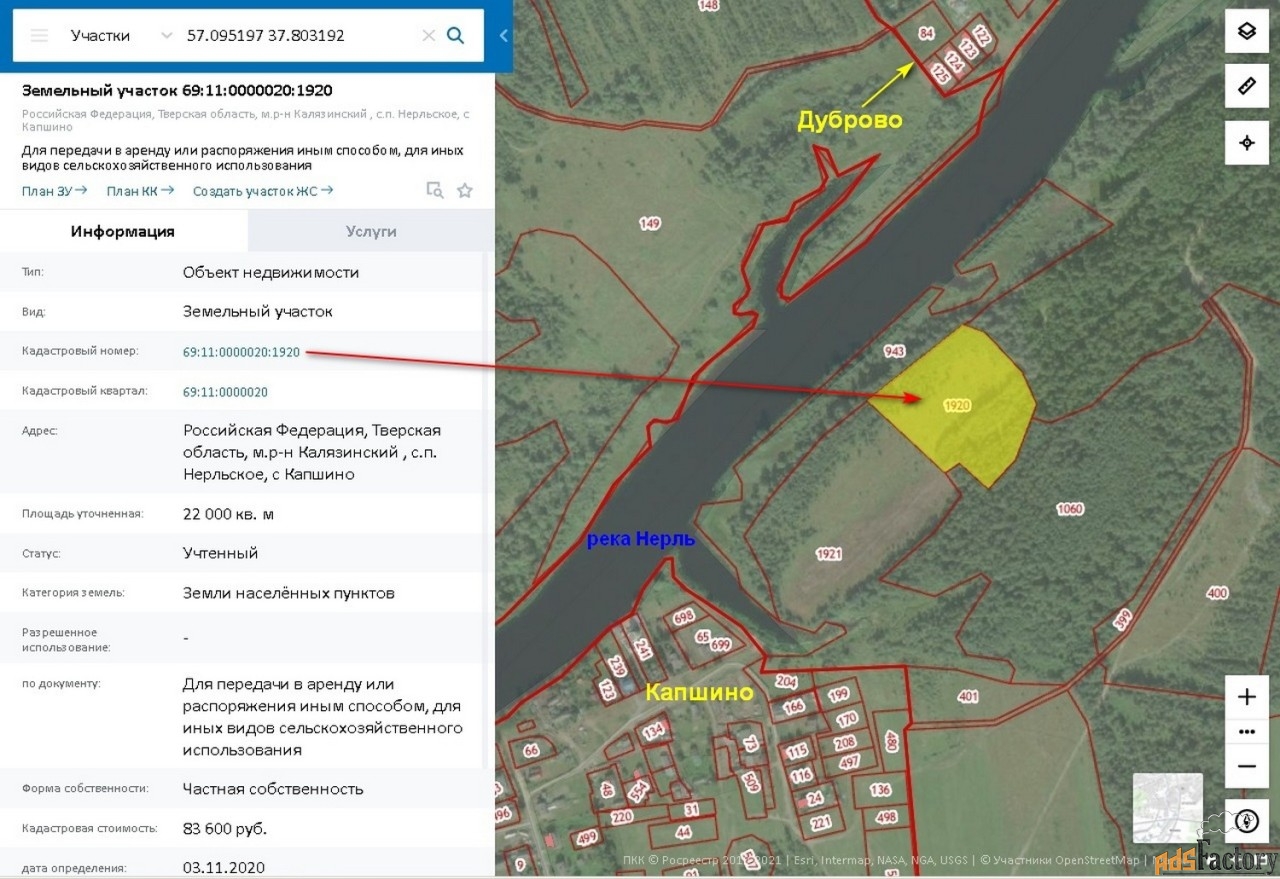
Task: Select parcel 1060 on the map
Action: pyautogui.click(x=1069, y=509)
